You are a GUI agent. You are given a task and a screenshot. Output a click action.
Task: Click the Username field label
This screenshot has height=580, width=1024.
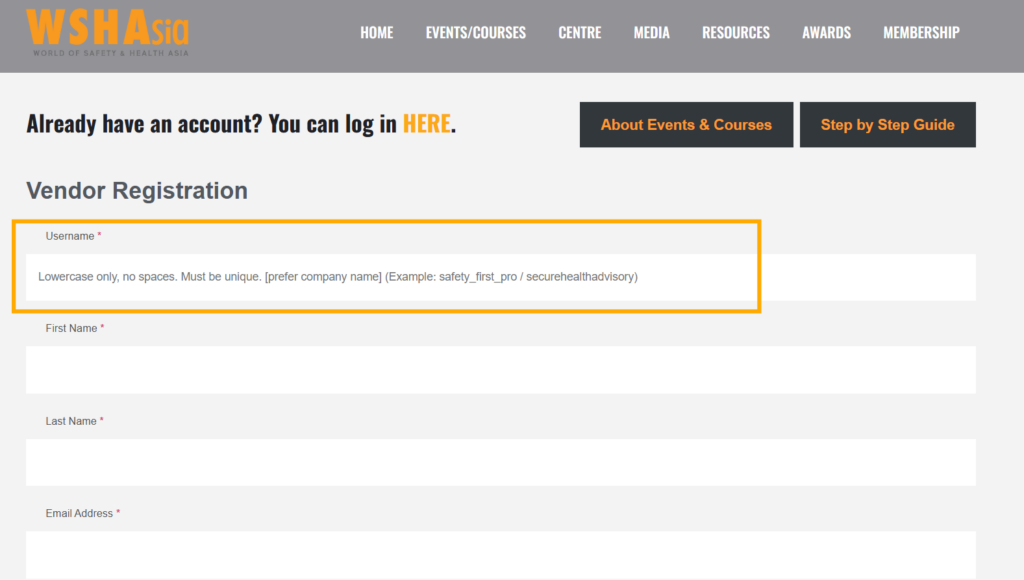point(69,236)
